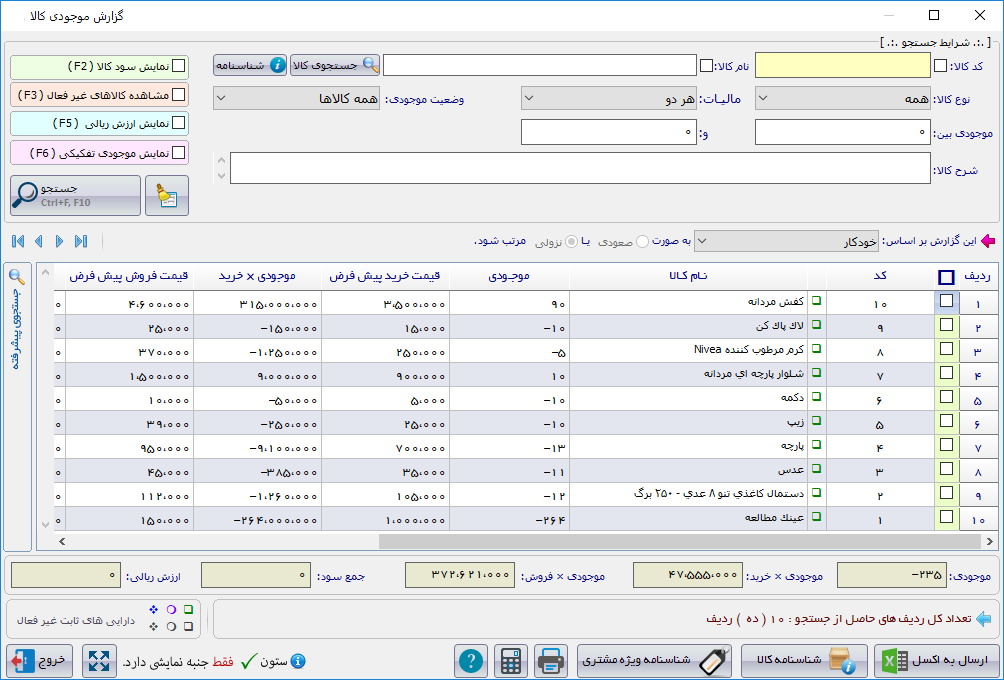
Task: Click green square icon of پارچه row
Action: 816,444
